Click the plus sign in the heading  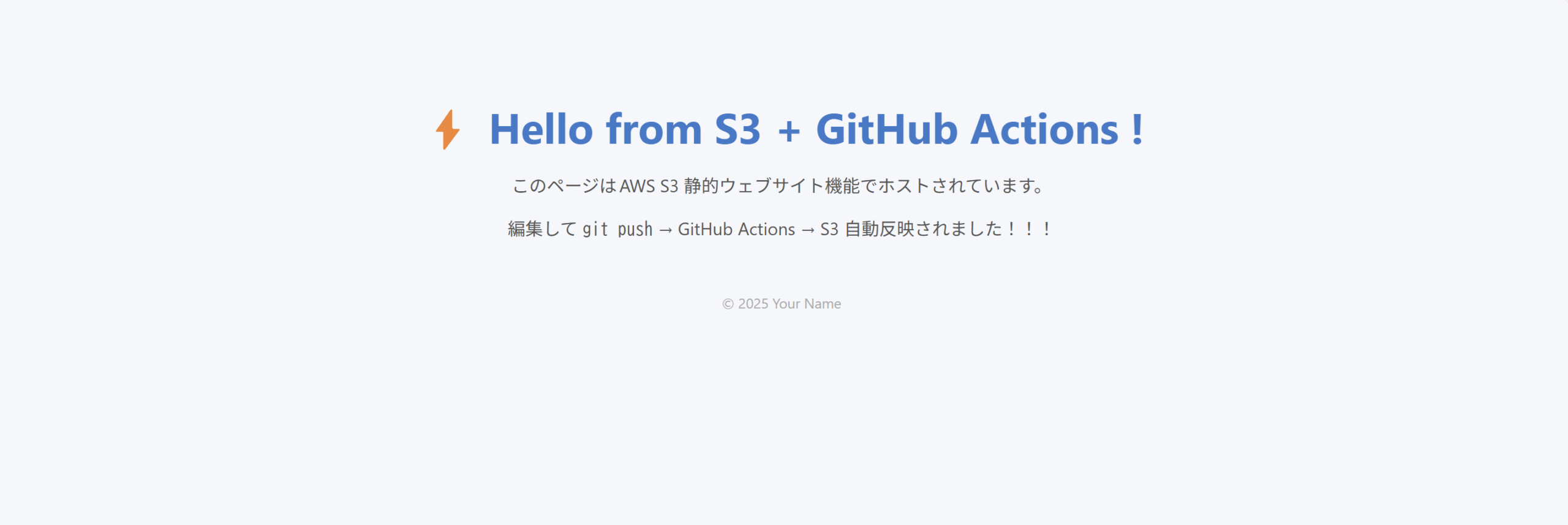coord(789,131)
